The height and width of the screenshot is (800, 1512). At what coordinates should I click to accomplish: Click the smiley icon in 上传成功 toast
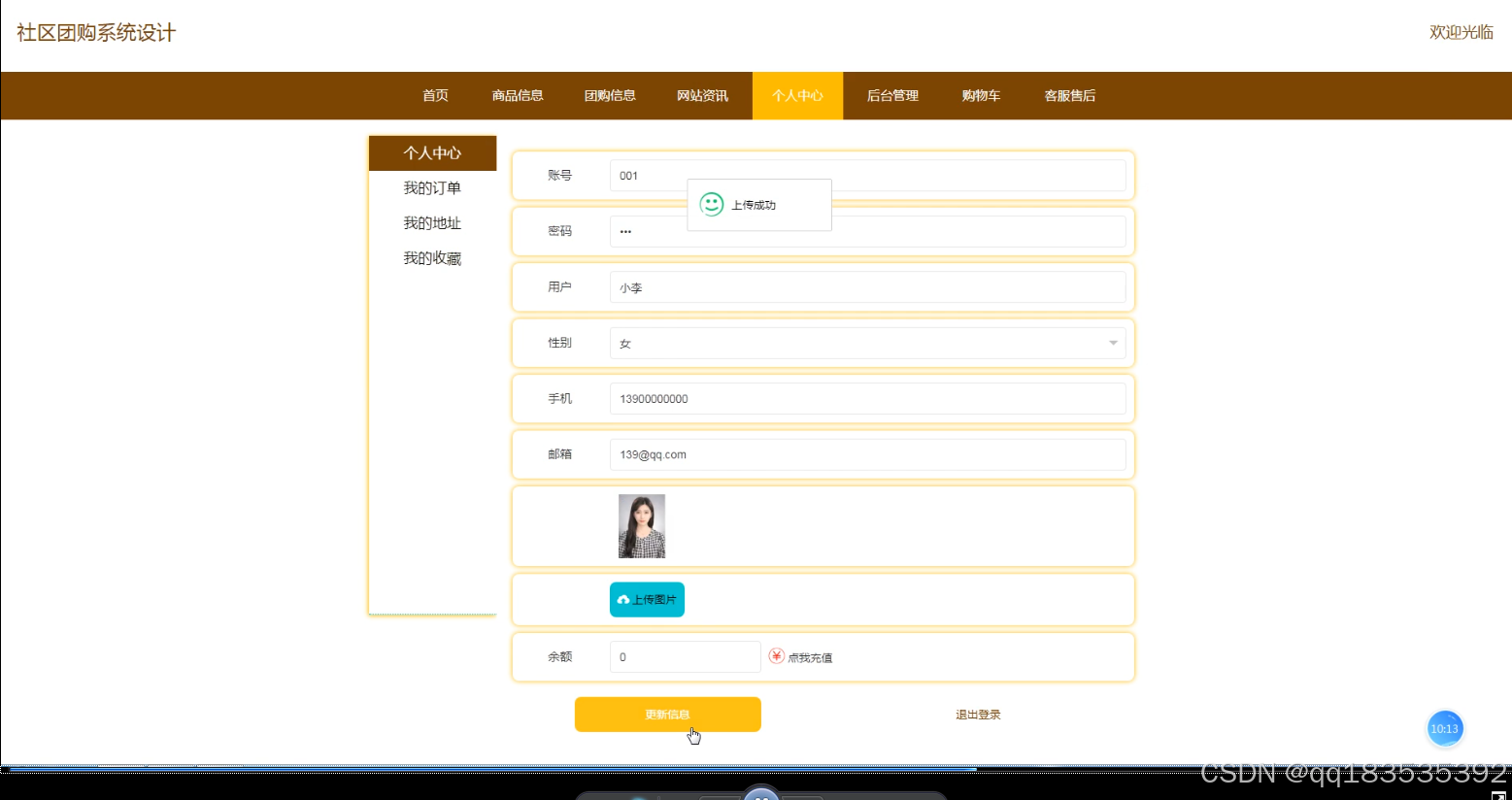[712, 204]
